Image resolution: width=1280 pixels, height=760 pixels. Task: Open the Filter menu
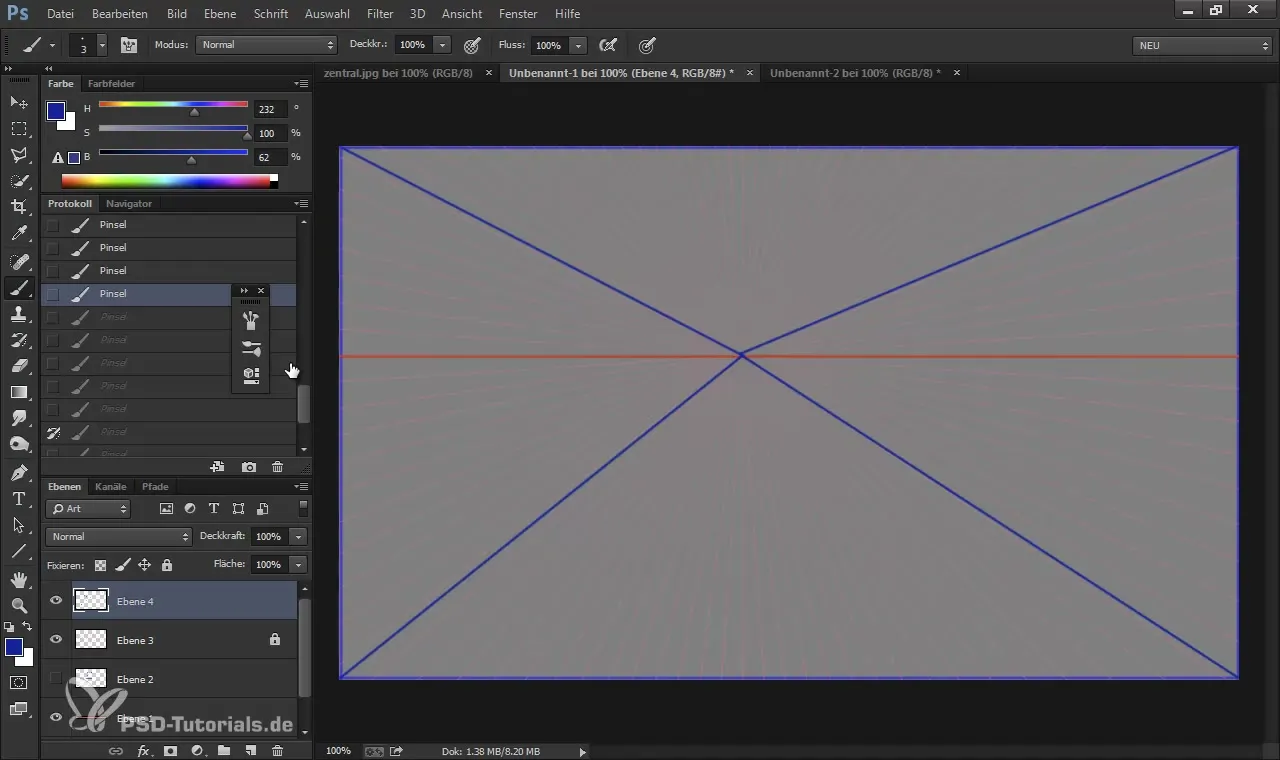[380, 14]
